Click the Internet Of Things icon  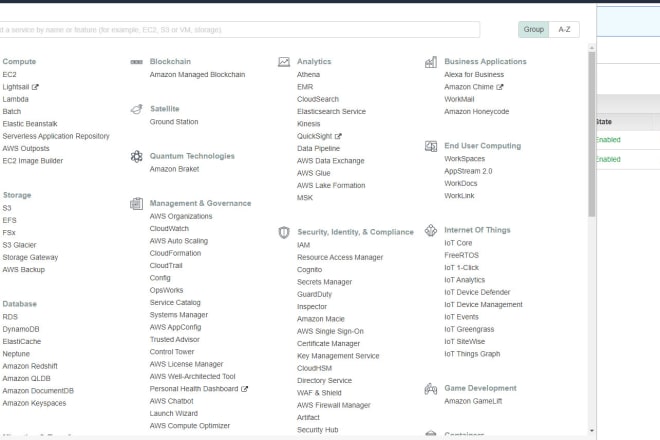431,230
